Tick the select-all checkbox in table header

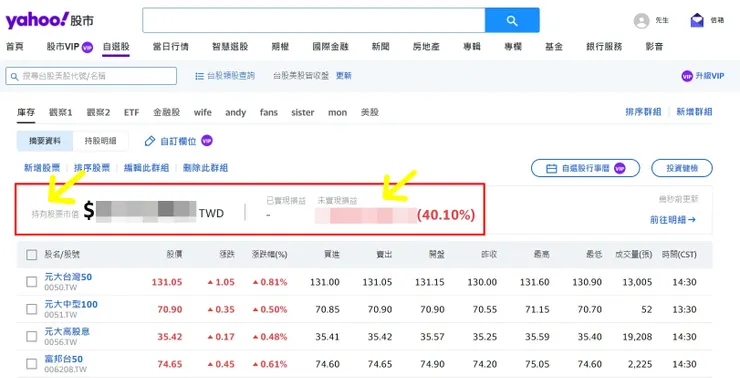tap(32, 255)
